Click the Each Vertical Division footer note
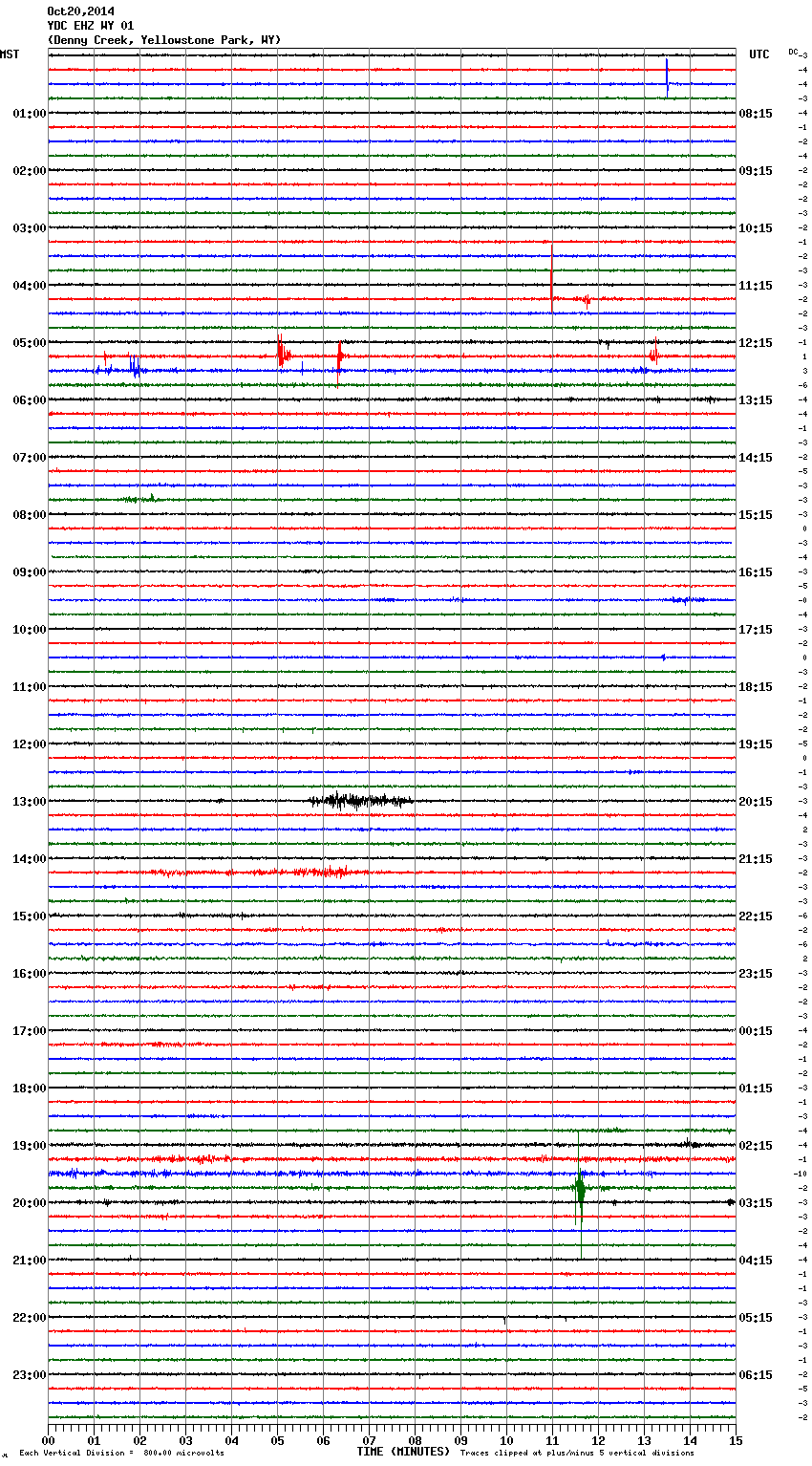Viewport: 812px width, 1466px height. (x=121, y=1453)
